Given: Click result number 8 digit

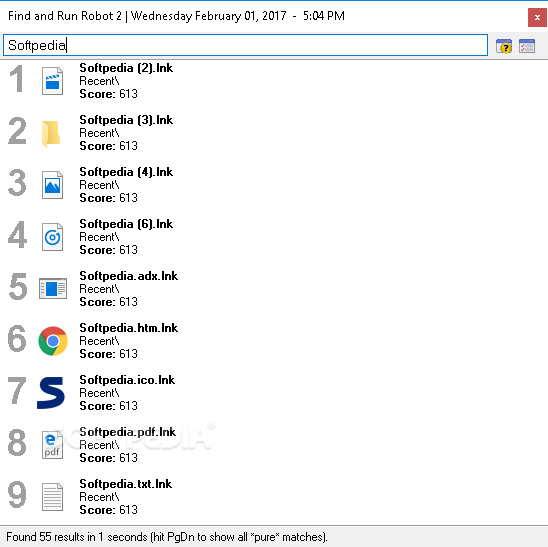Looking at the screenshot, I should [x=17, y=443].
